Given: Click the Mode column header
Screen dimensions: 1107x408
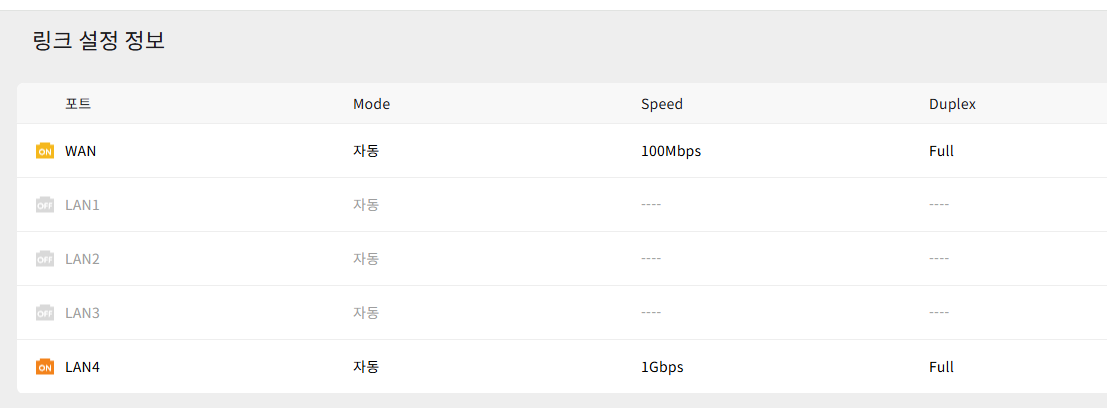Looking at the screenshot, I should 371,104.
